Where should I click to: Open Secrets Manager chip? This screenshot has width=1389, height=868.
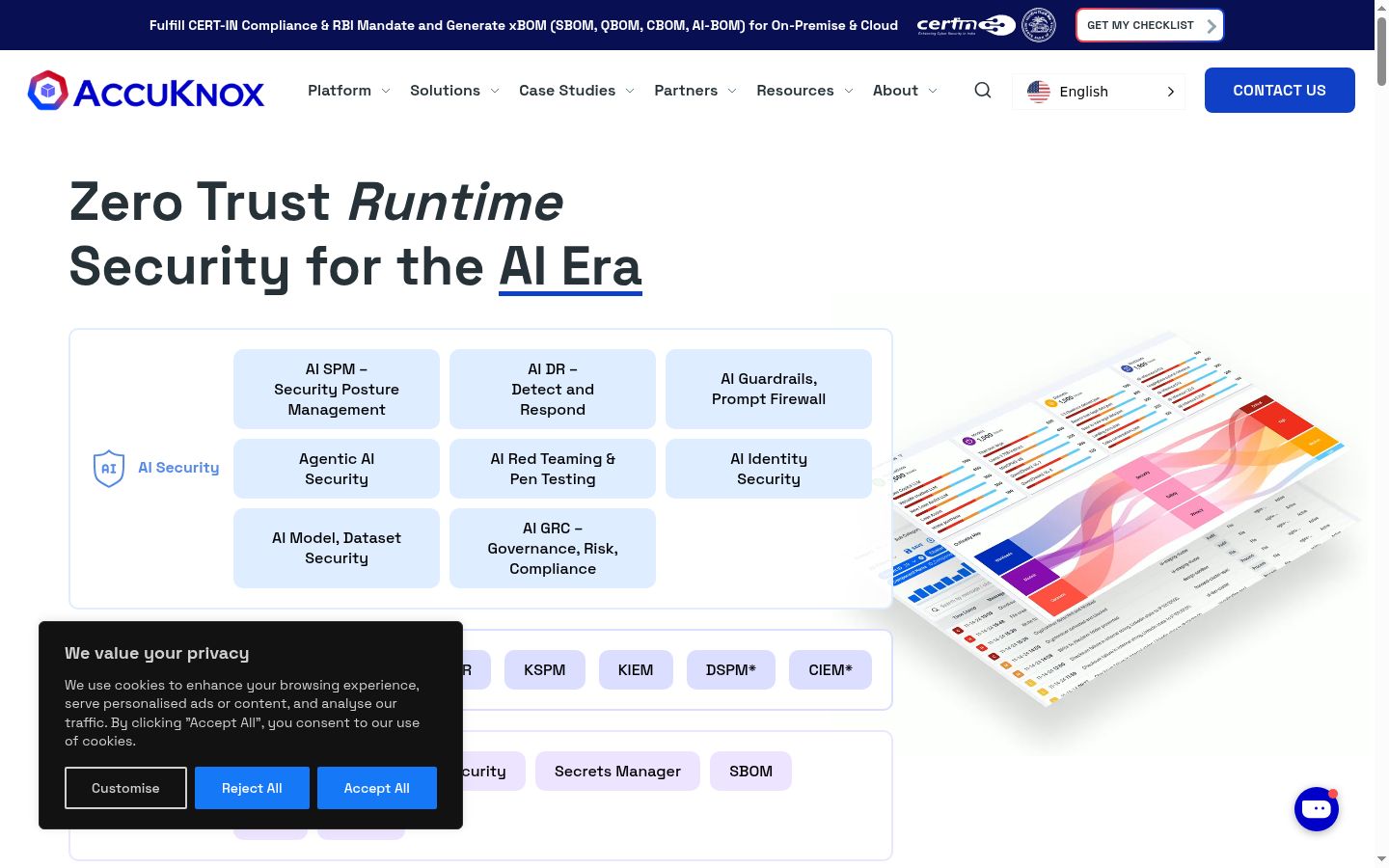(x=617, y=771)
